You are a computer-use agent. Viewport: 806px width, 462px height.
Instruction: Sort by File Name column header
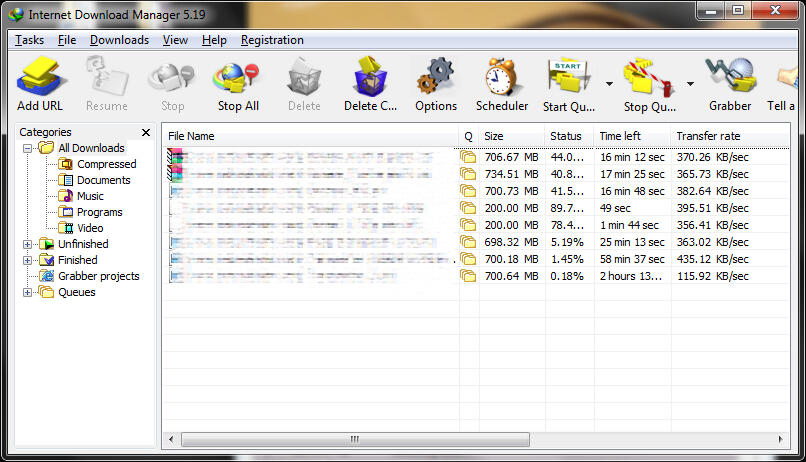point(311,136)
